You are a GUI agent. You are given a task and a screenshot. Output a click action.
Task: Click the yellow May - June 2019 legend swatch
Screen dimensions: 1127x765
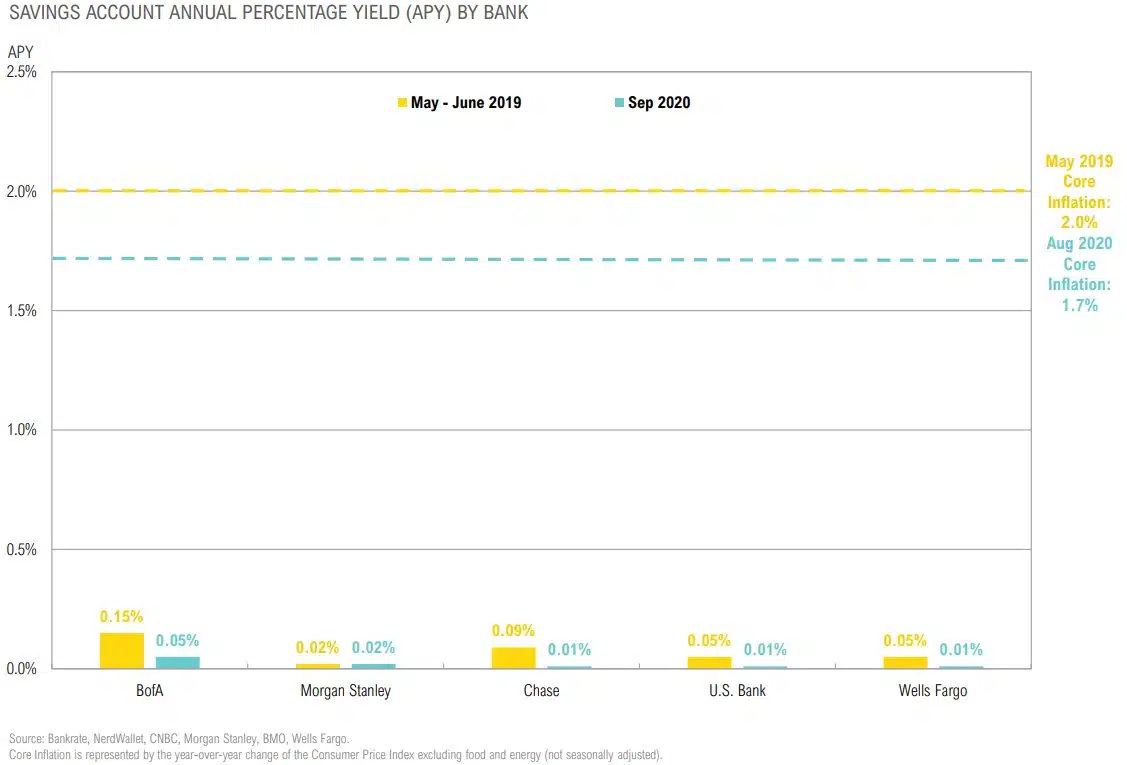(403, 103)
